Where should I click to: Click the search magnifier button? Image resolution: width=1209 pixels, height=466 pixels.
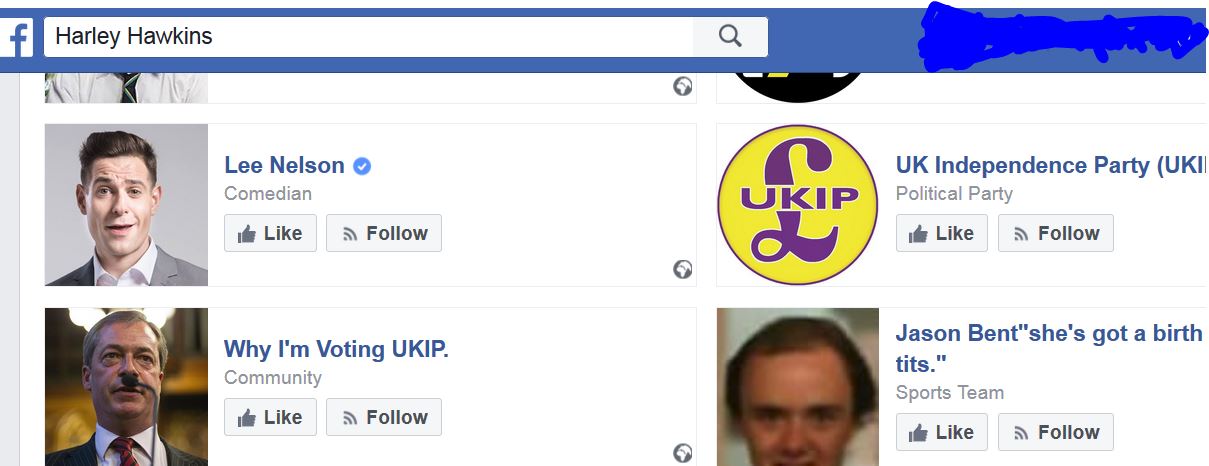click(730, 37)
